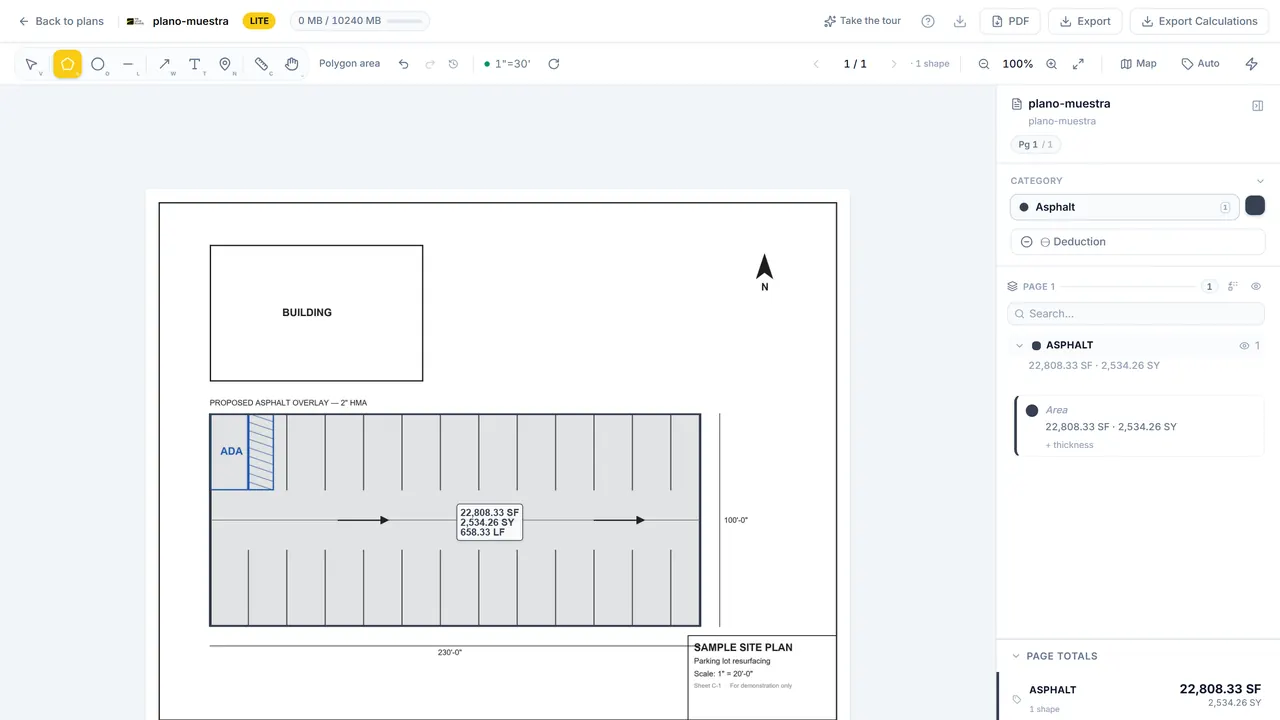The image size is (1280, 720).
Task: Choose the Select pointer tool
Action: (32, 64)
